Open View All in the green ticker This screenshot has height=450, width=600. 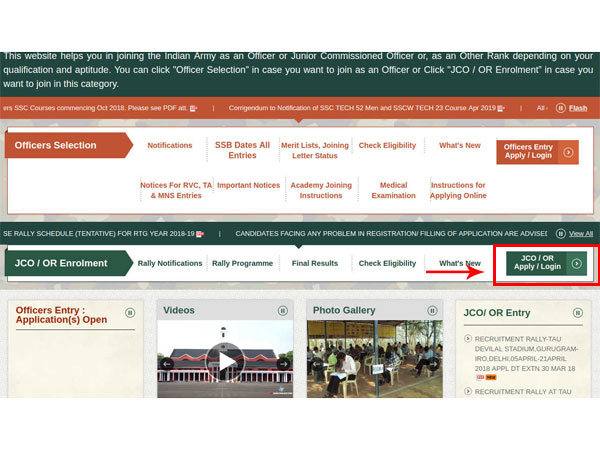pyautogui.click(x=580, y=233)
